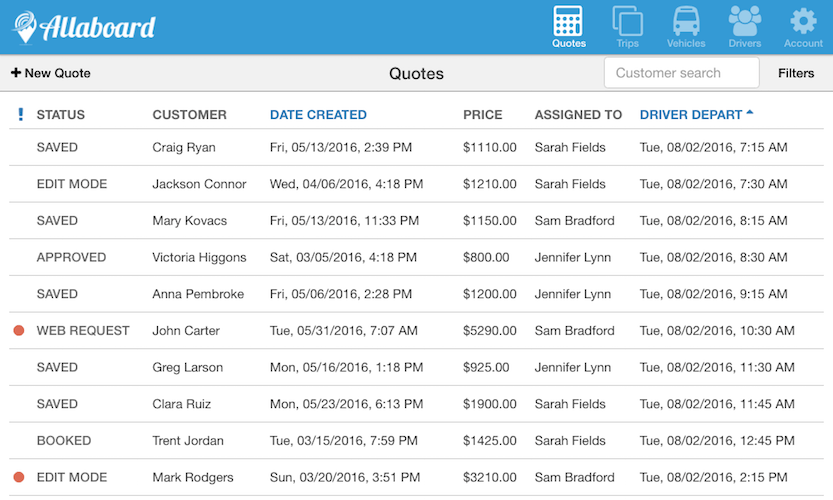Click the Status column header
The height and width of the screenshot is (500, 833).
(61, 115)
